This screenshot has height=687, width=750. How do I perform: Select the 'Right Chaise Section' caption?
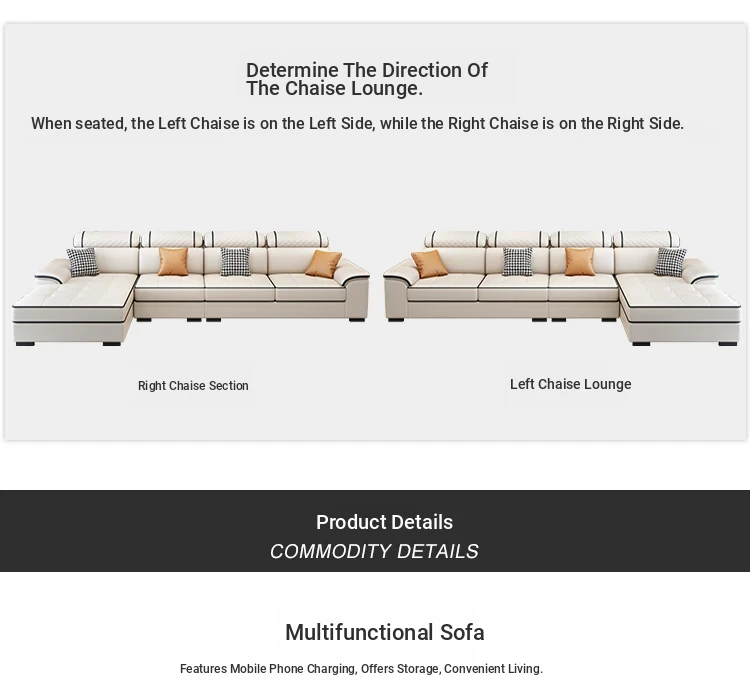193,386
